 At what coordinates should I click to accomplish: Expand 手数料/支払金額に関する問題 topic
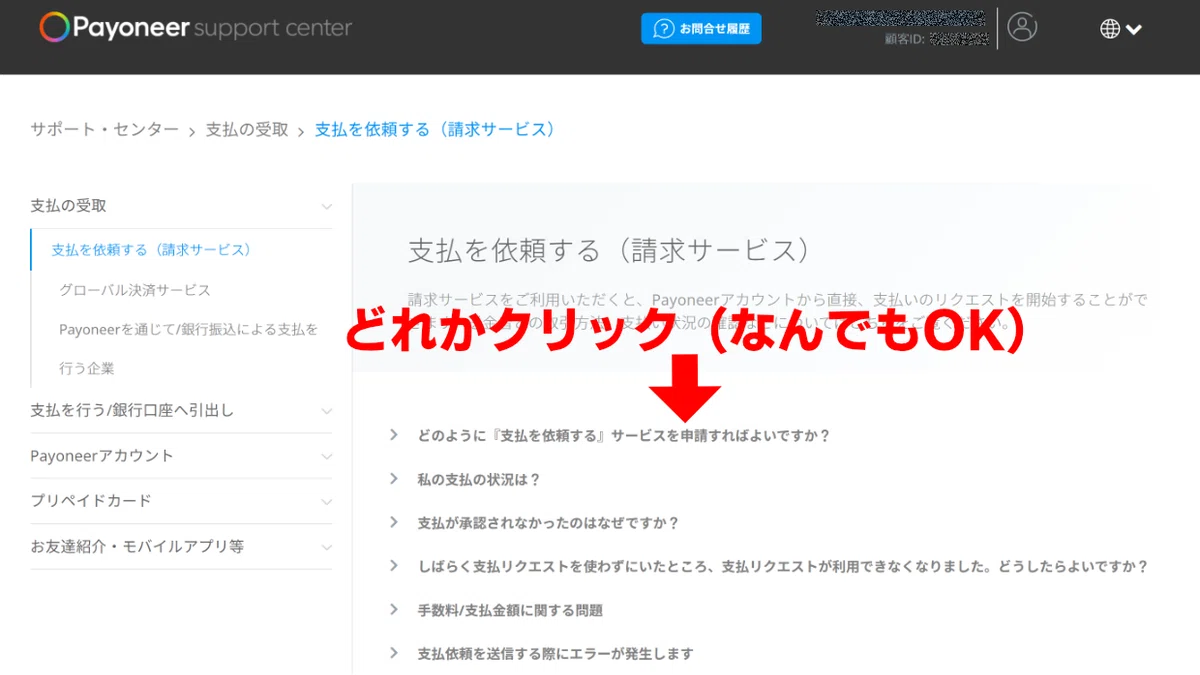(496, 610)
